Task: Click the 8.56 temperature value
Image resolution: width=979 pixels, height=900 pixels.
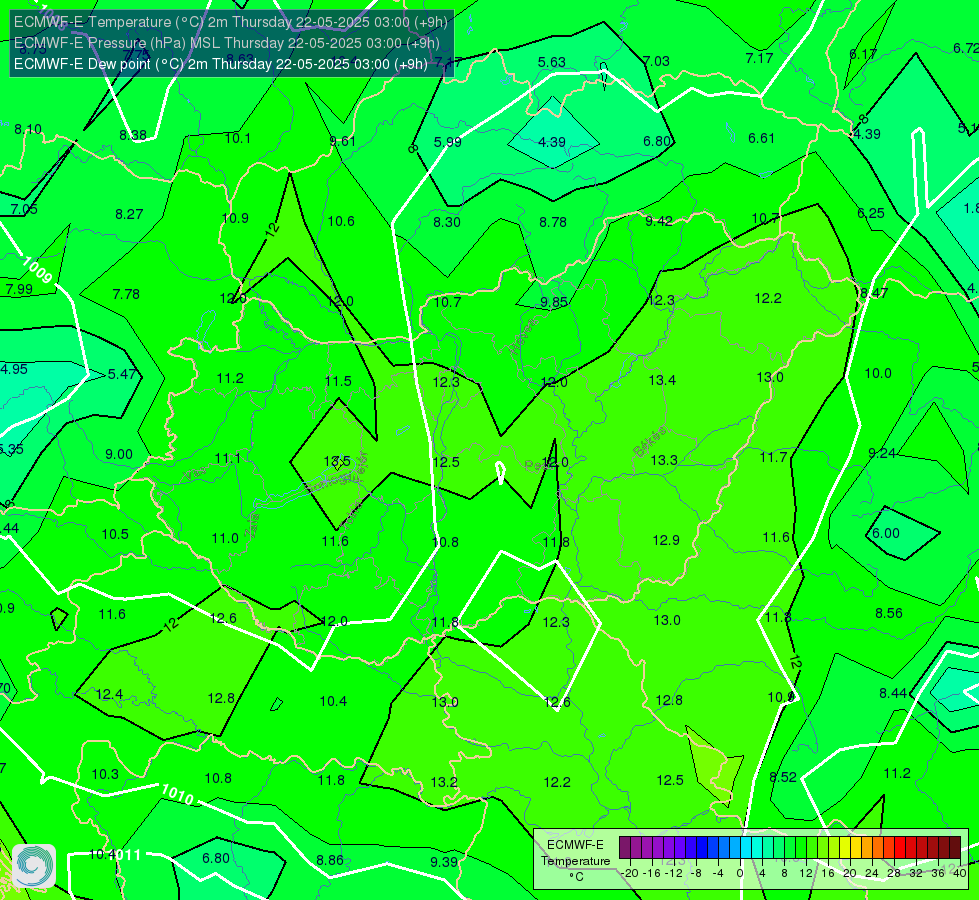Action: (x=889, y=613)
